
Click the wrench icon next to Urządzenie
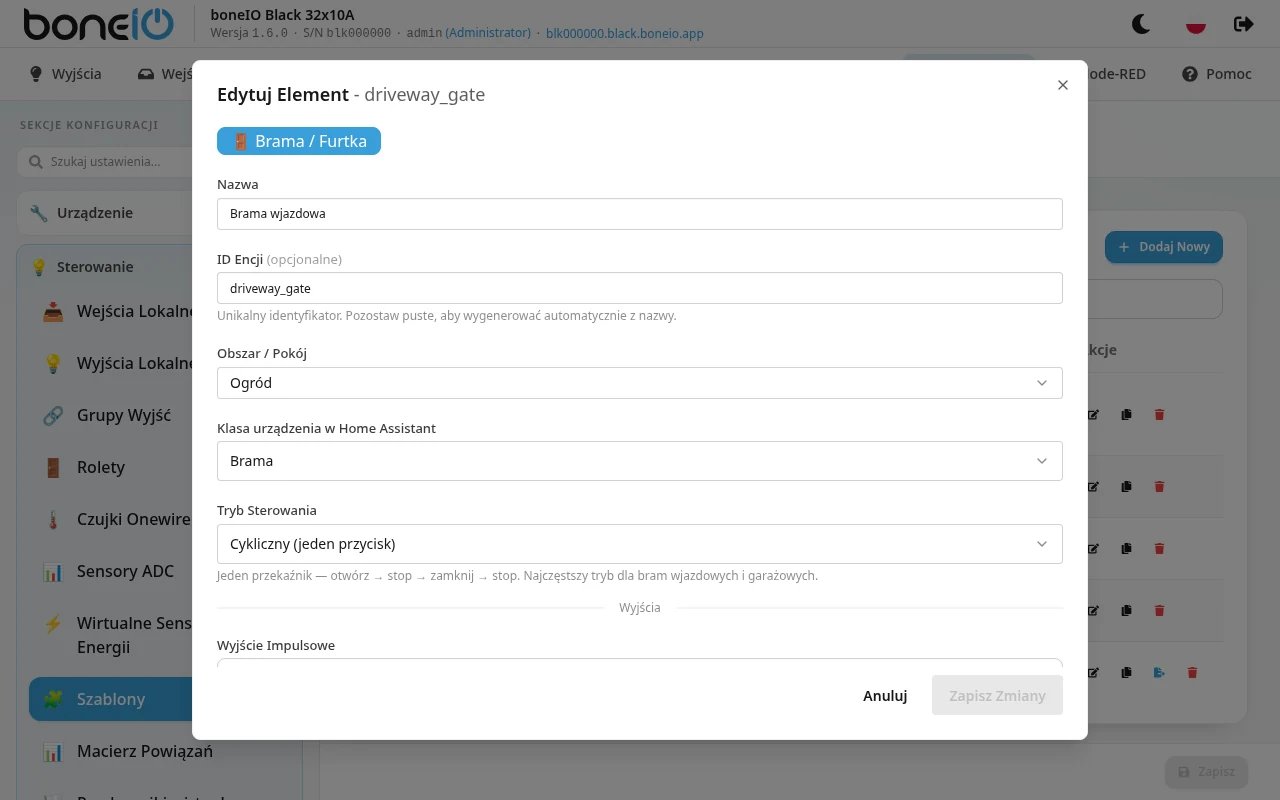(39, 213)
